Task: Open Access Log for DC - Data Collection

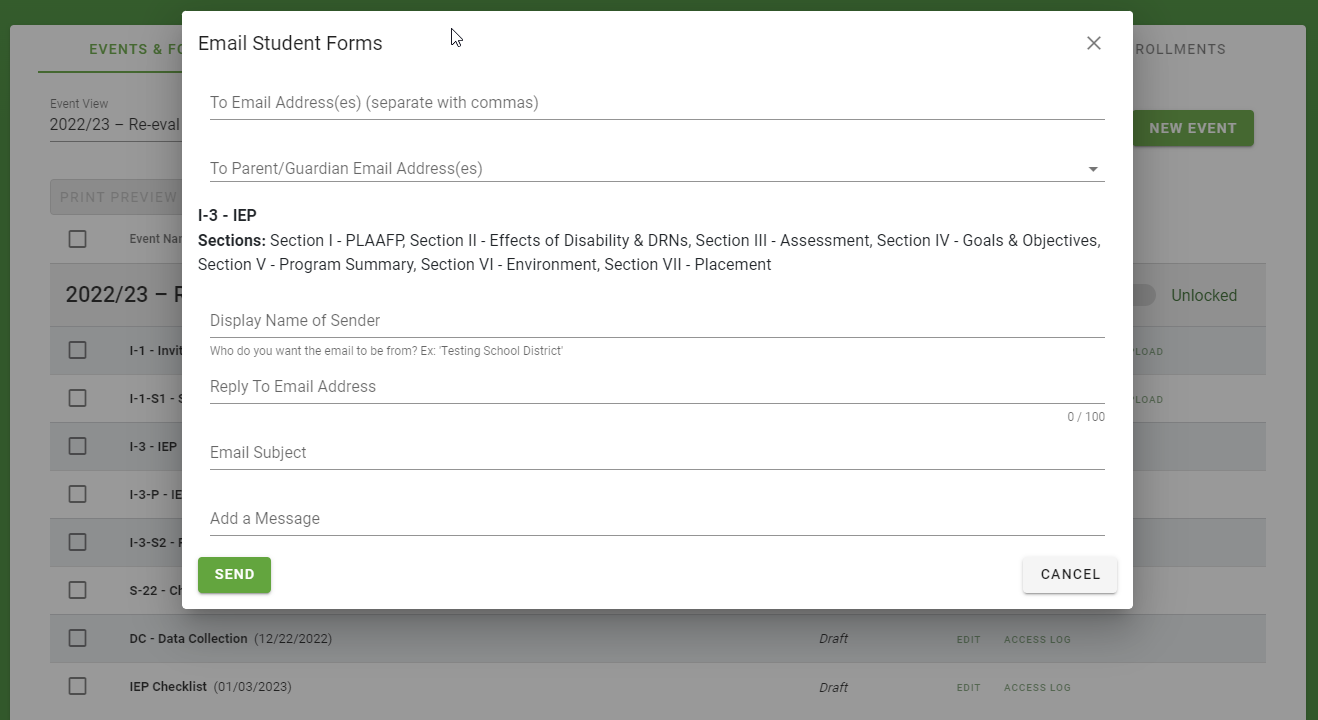Action: [x=1037, y=640]
